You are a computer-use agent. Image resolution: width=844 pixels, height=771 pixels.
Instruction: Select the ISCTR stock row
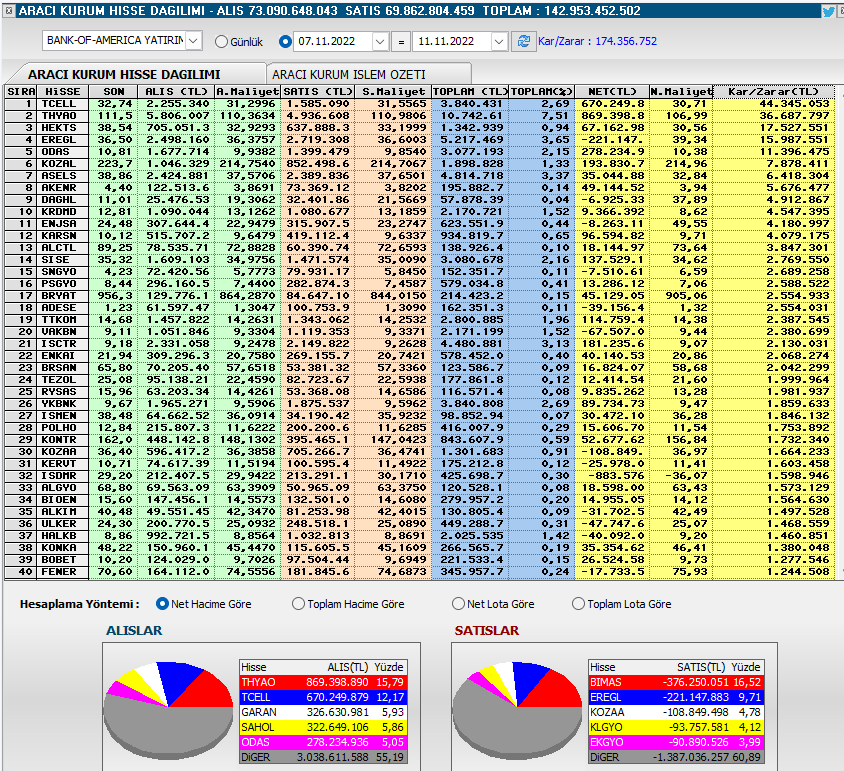(x=420, y=344)
